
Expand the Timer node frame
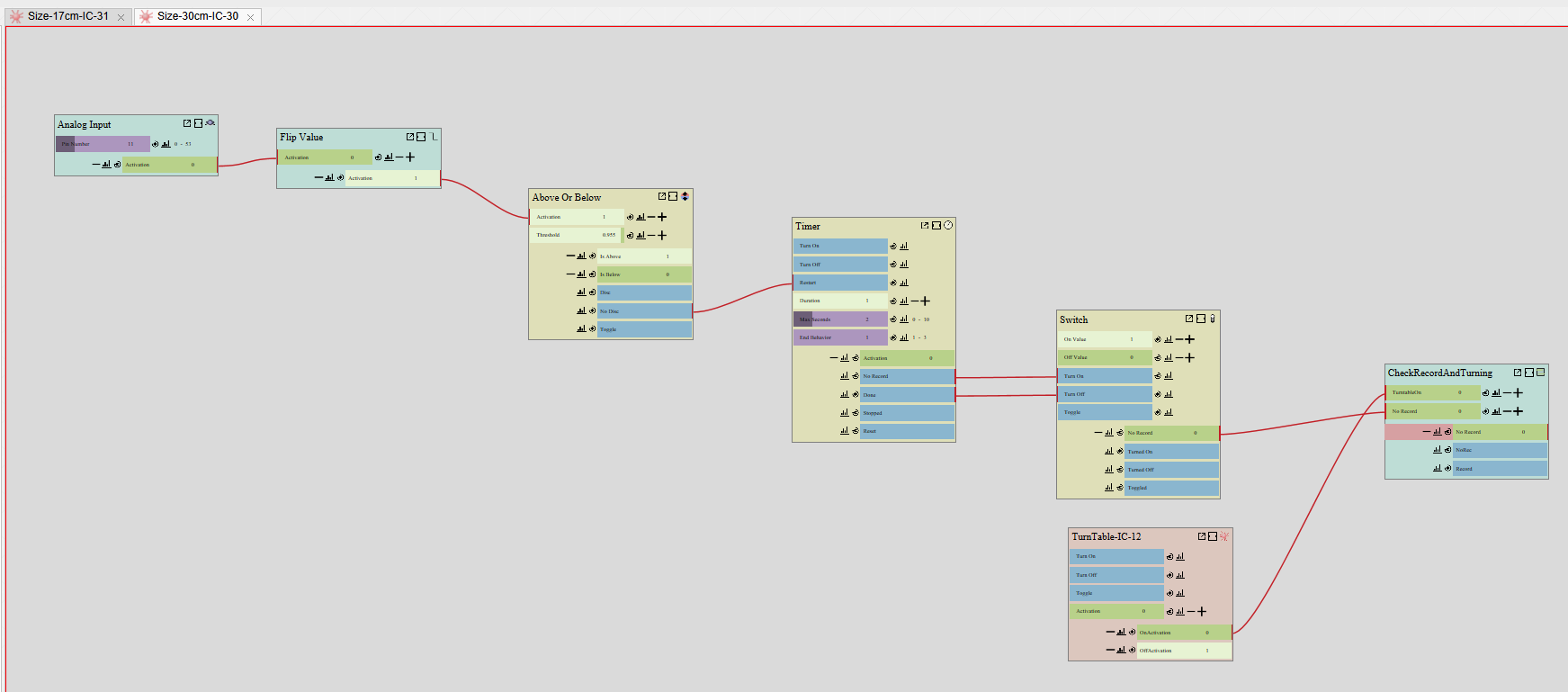tap(936, 225)
